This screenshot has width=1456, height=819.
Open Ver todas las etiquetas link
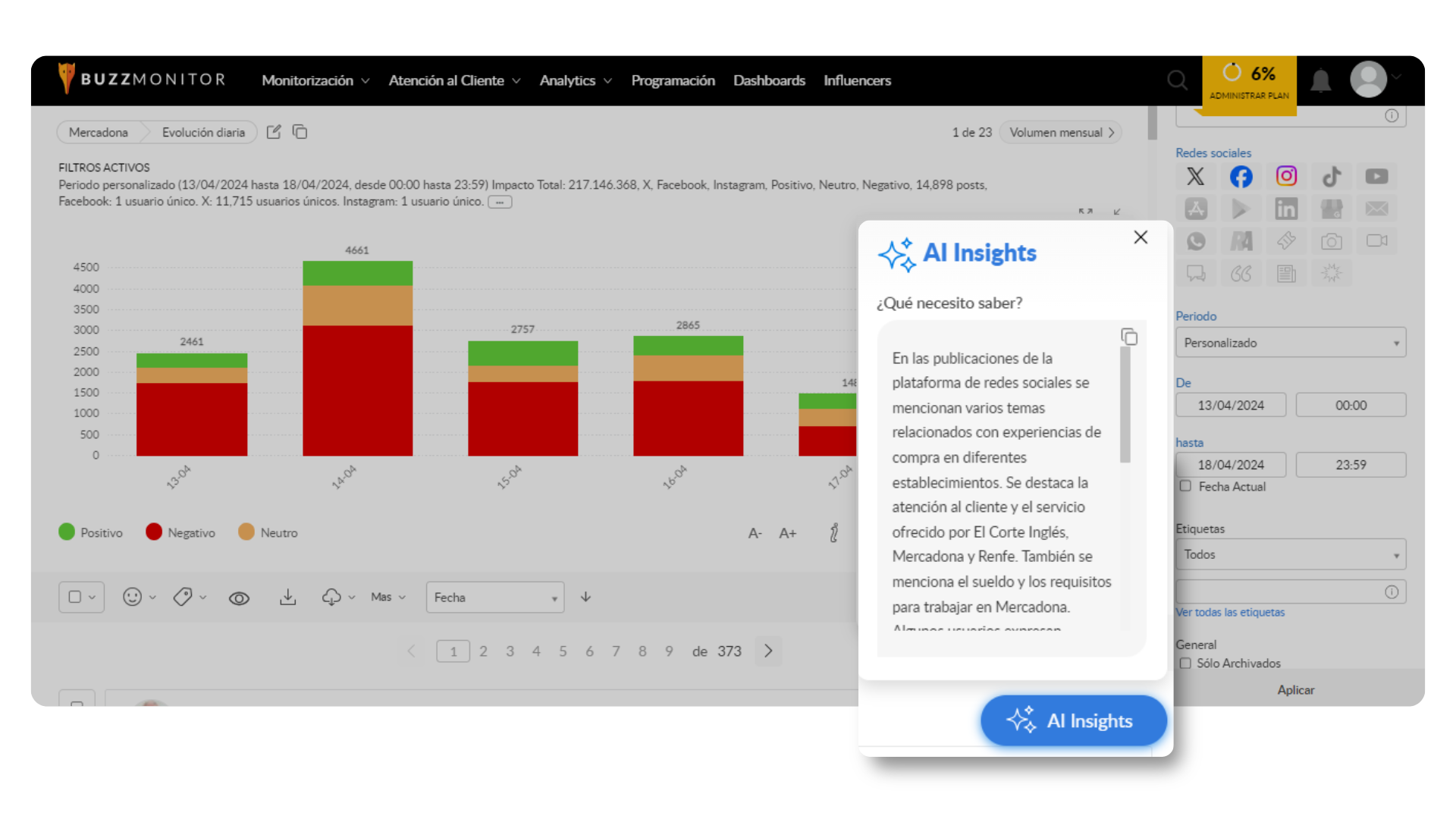point(1230,612)
